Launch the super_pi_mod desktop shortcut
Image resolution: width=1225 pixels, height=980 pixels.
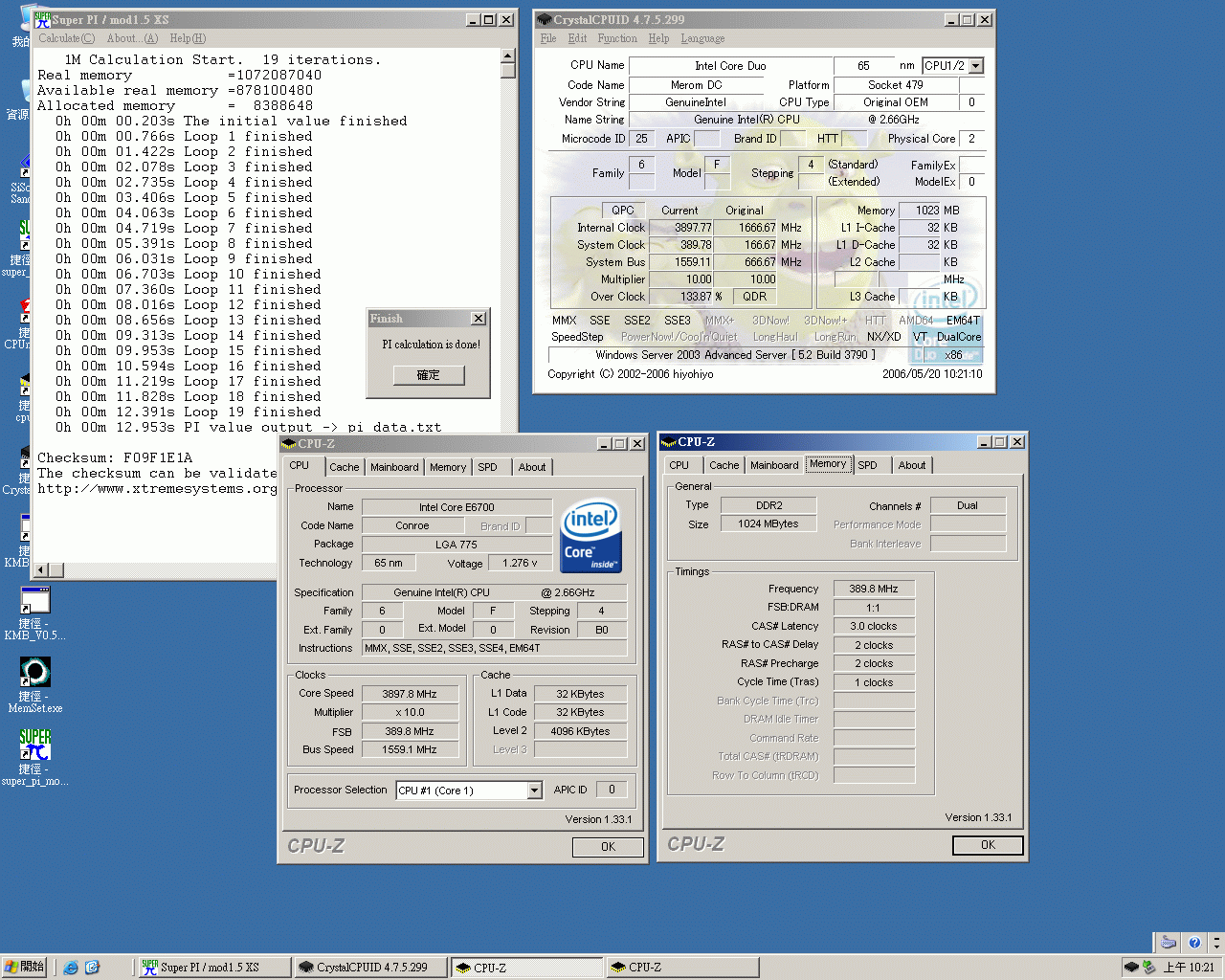pyautogui.click(x=34, y=757)
